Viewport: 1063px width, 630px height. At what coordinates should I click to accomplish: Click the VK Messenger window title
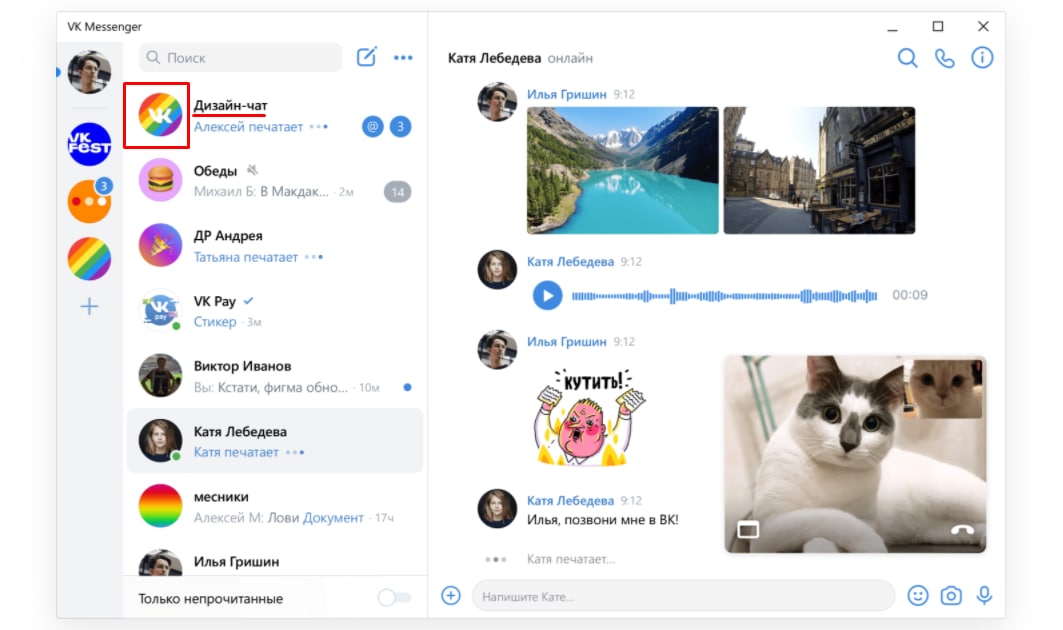104,26
